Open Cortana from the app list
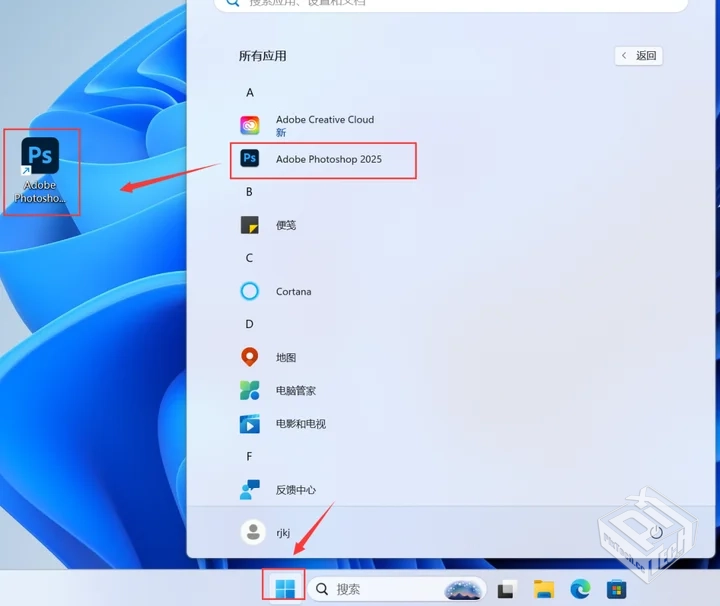 coord(292,292)
